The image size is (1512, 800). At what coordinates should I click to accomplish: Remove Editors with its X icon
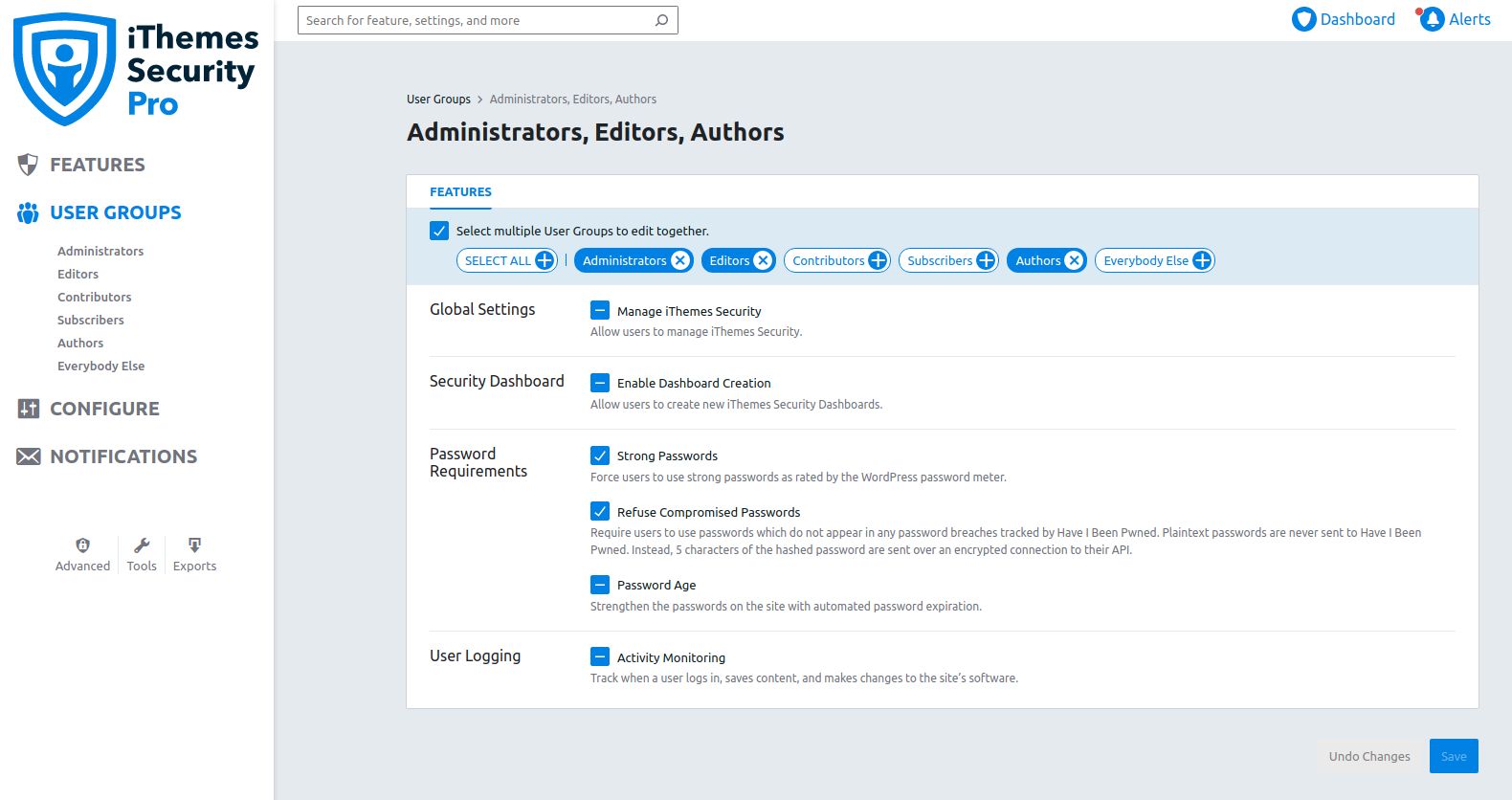click(763, 260)
